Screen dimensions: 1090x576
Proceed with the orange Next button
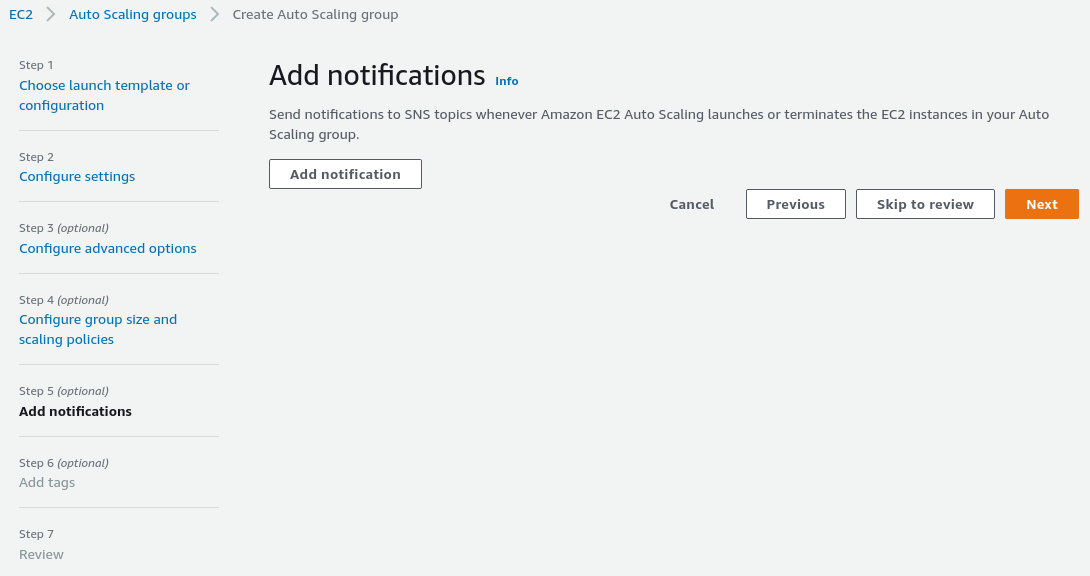tap(1042, 204)
